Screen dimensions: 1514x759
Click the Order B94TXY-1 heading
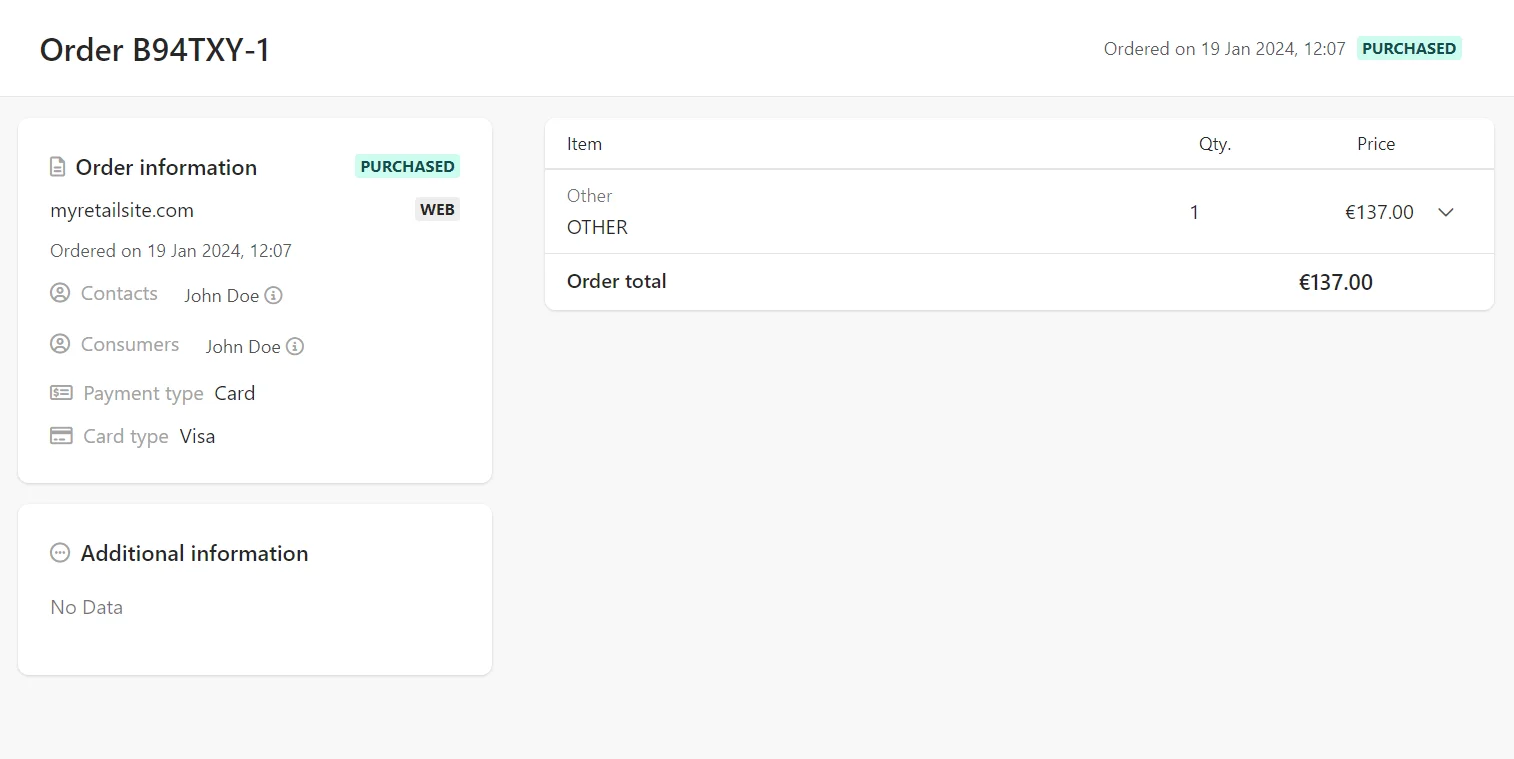tap(155, 50)
